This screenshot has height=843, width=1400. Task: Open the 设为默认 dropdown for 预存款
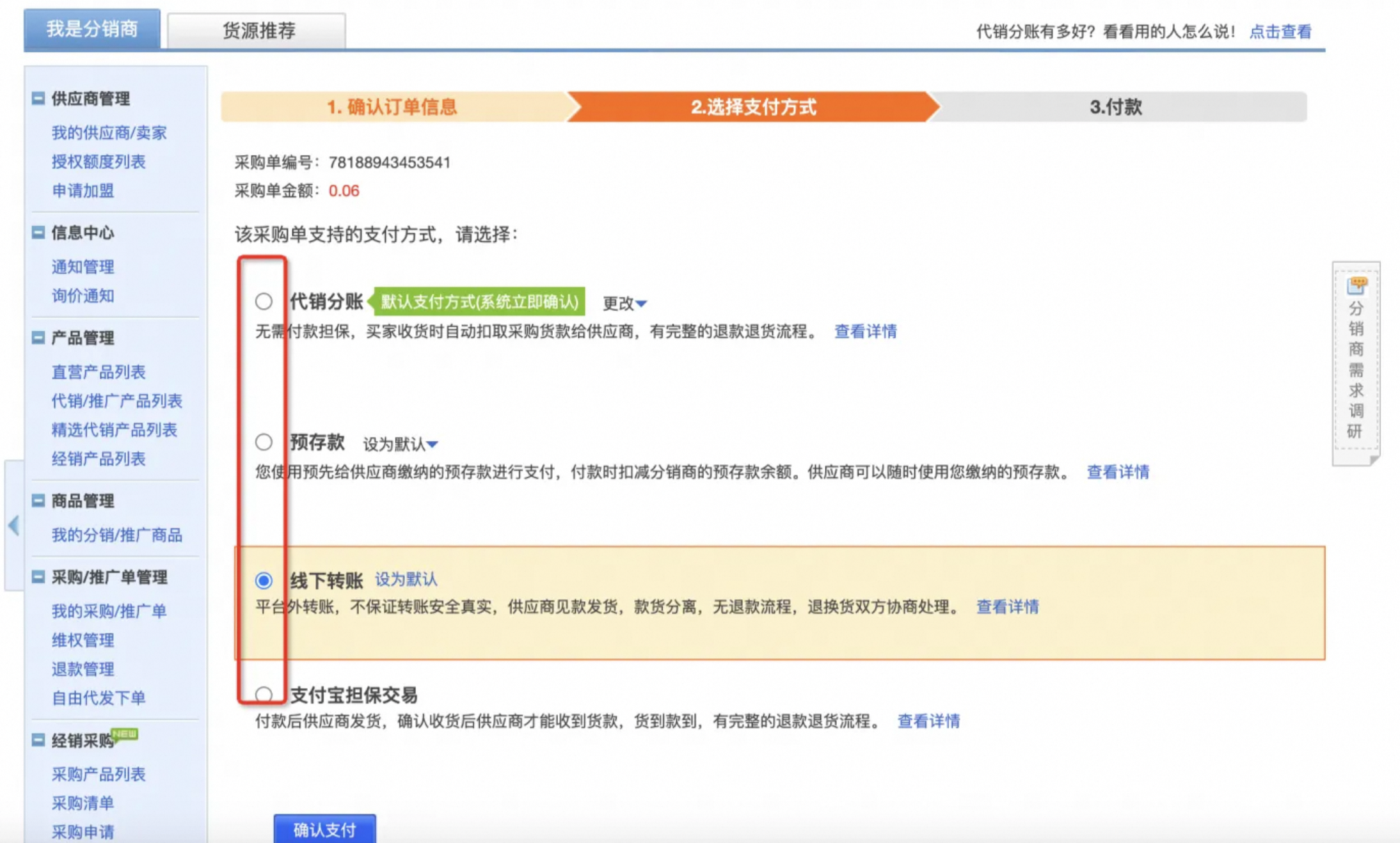(x=401, y=444)
